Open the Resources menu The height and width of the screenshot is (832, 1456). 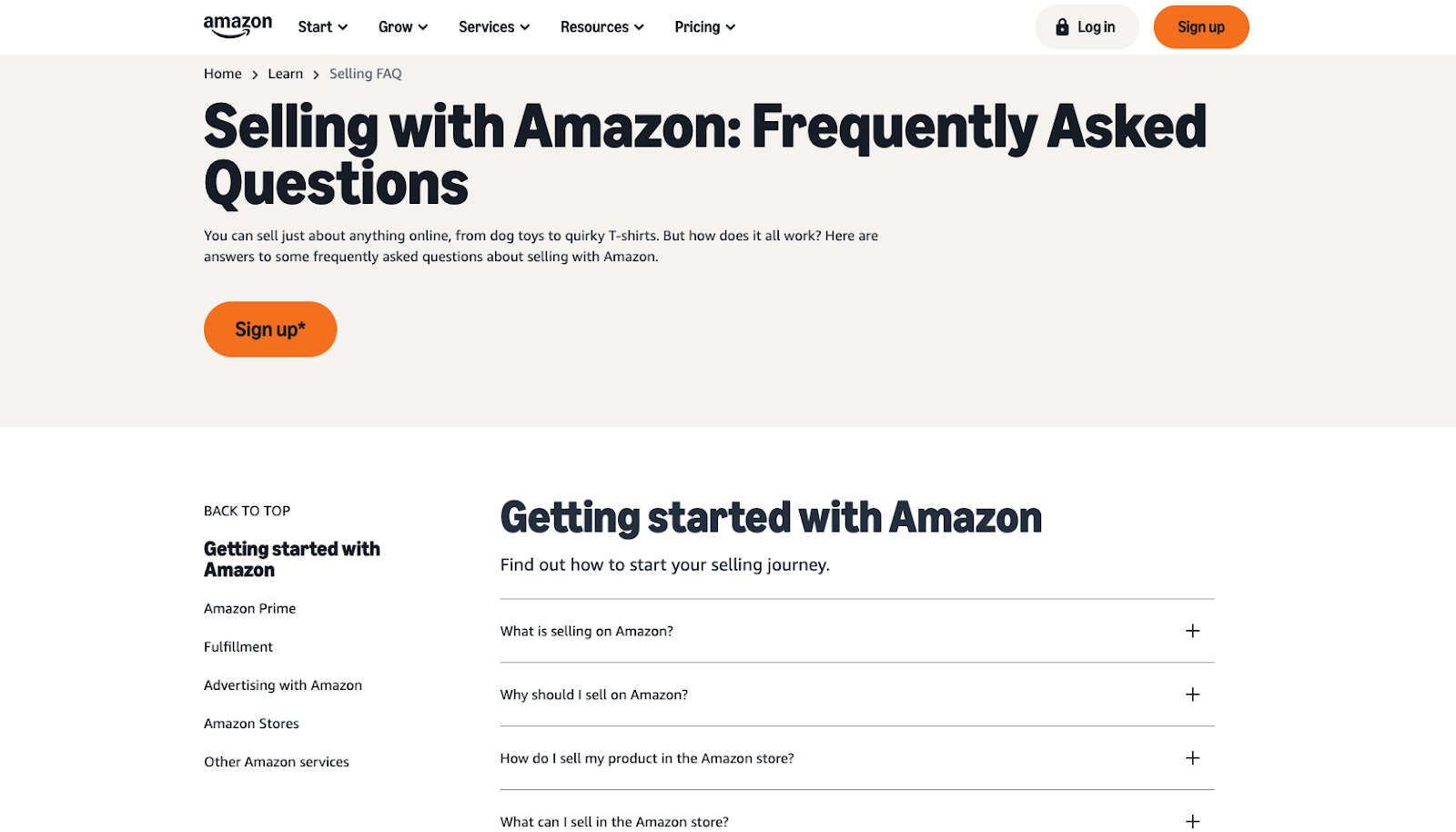[602, 27]
